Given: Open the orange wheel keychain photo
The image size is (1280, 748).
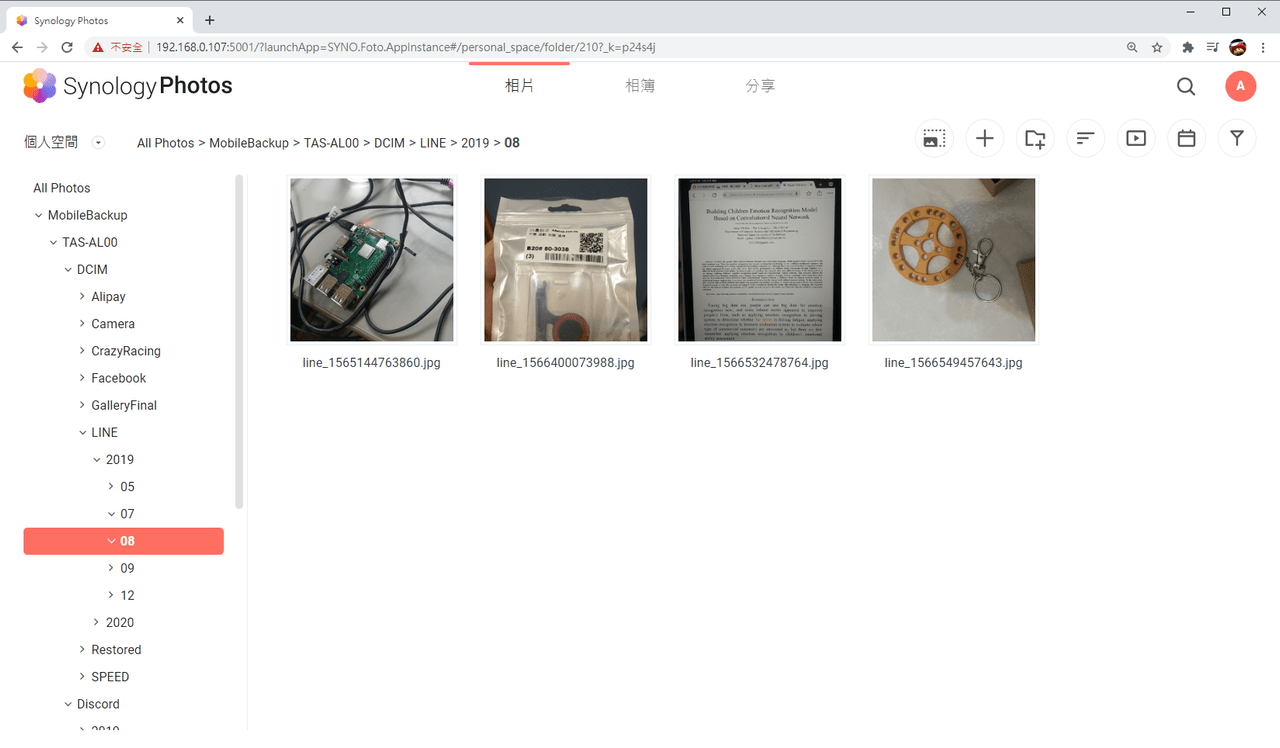Looking at the screenshot, I should [x=953, y=260].
